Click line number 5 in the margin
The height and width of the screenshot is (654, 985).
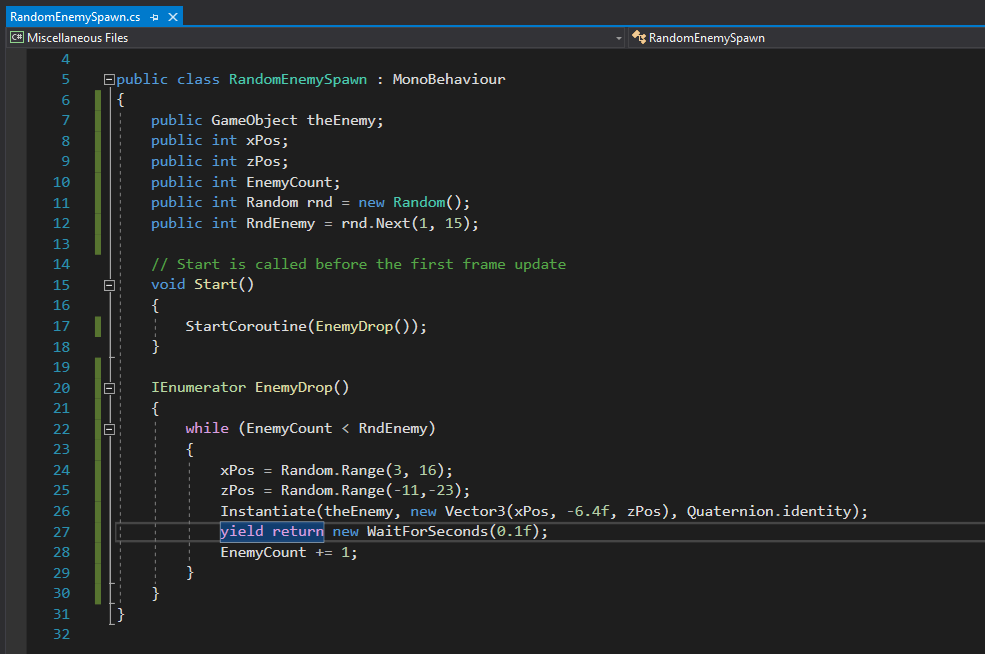coord(66,80)
